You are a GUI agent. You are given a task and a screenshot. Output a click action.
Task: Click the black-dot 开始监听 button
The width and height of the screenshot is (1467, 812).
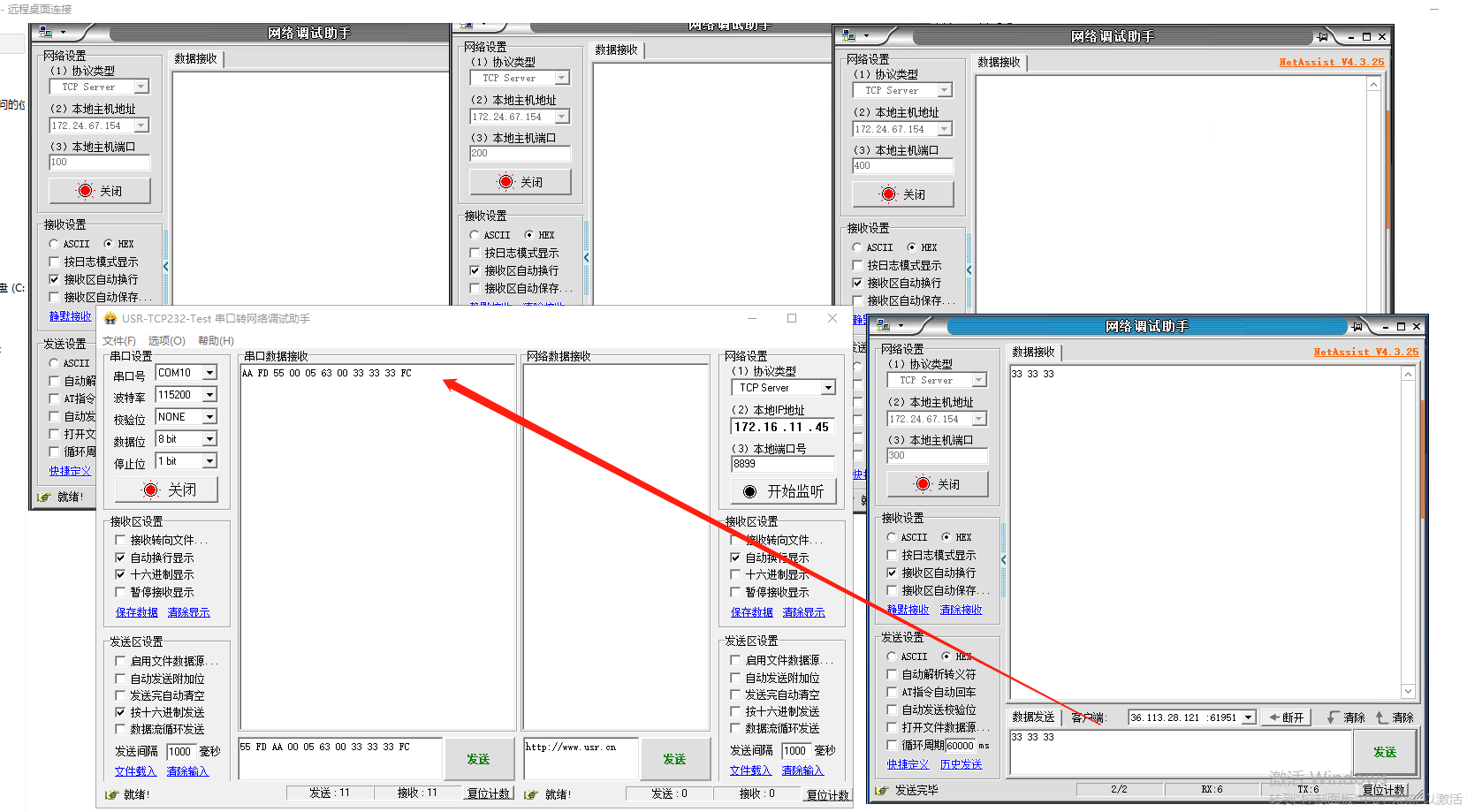click(783, 491)
